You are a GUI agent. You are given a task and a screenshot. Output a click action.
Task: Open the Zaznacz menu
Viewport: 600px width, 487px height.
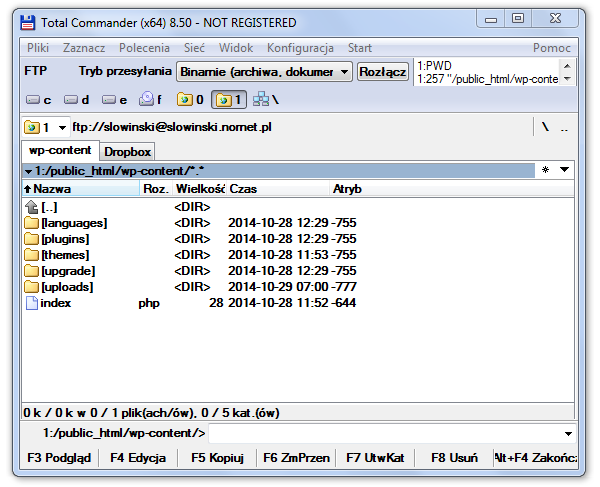pos(84,48)
